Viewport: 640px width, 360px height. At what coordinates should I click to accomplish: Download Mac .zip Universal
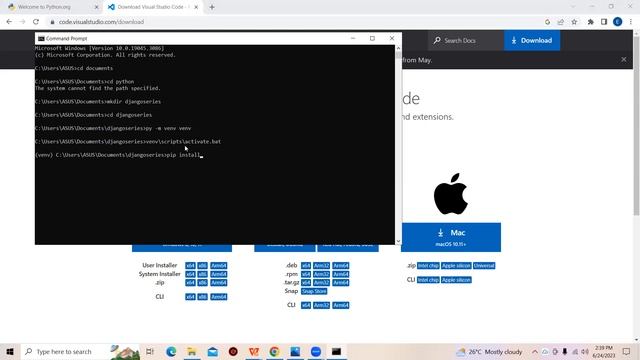click(484, 266)
